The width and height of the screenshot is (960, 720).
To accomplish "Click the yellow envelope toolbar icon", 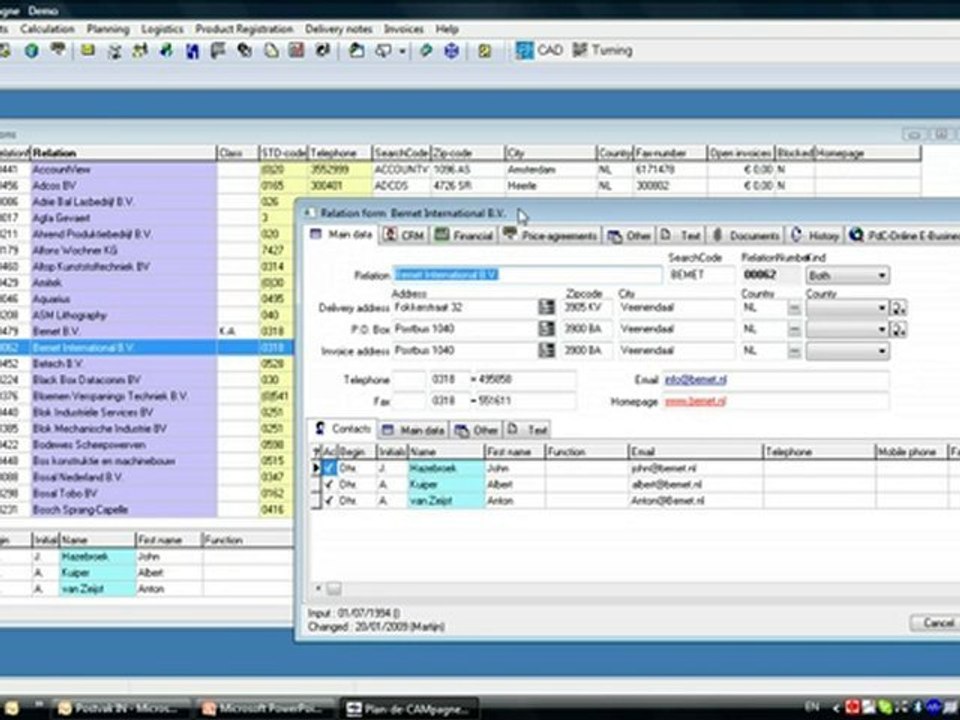I will 88,50.
